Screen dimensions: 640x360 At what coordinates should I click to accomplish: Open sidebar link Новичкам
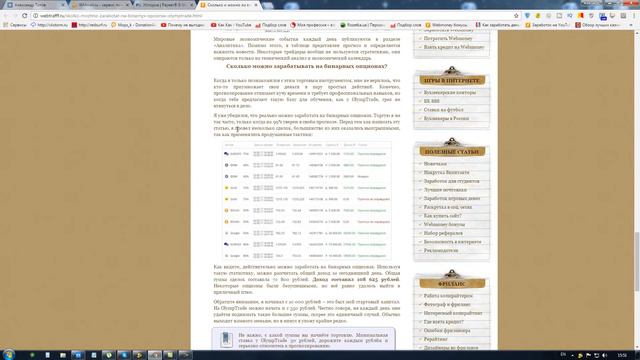[435, 164]
